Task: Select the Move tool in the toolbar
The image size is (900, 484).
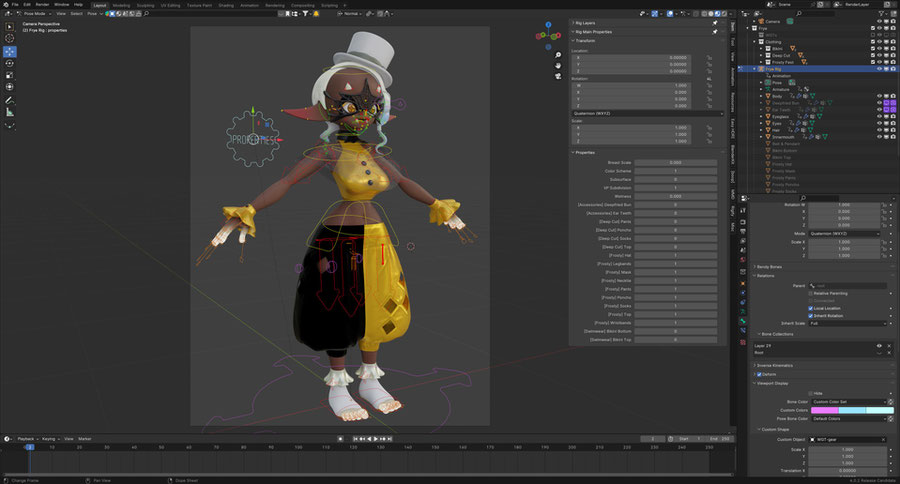Action: 10,51
